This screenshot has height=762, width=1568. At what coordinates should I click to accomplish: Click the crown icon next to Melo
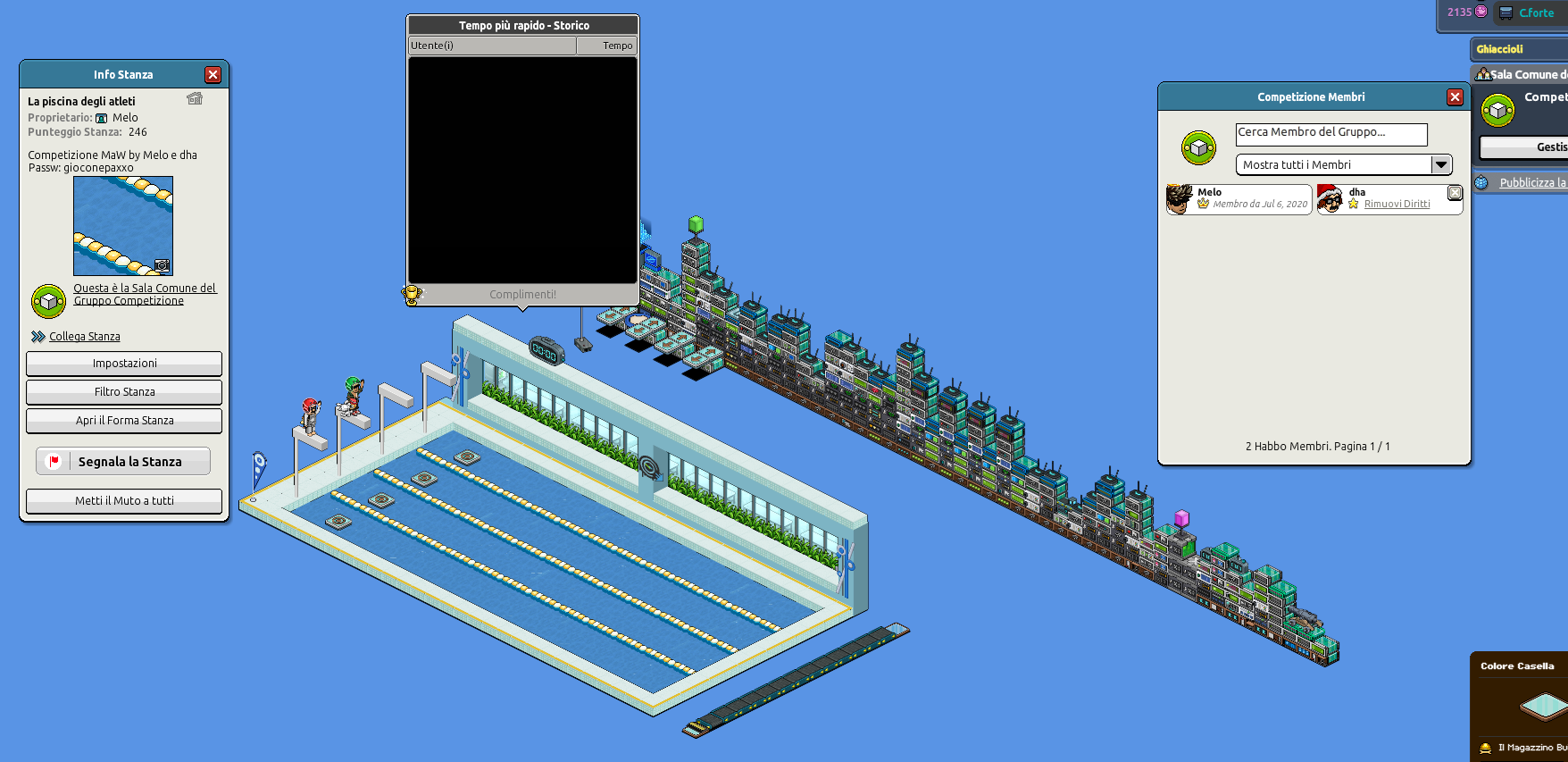tap(1203, 205)
